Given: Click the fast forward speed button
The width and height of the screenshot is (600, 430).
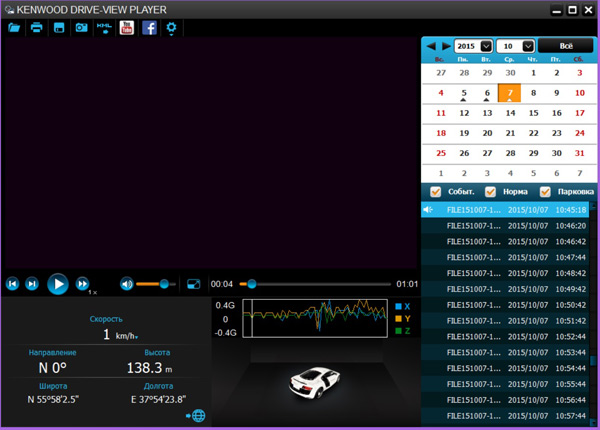Looking at the screenshot, I should point(82,284).
